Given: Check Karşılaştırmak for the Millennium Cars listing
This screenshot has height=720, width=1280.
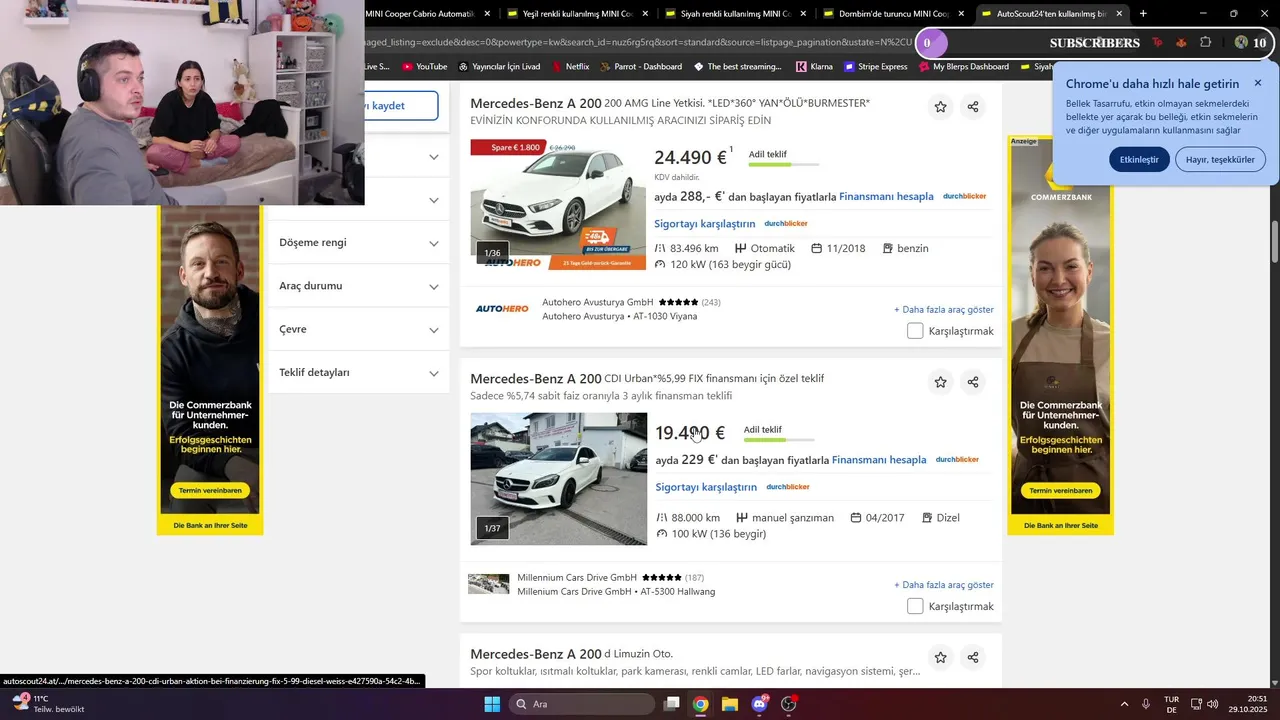Looking at the screenshot, I should [915, 606].
